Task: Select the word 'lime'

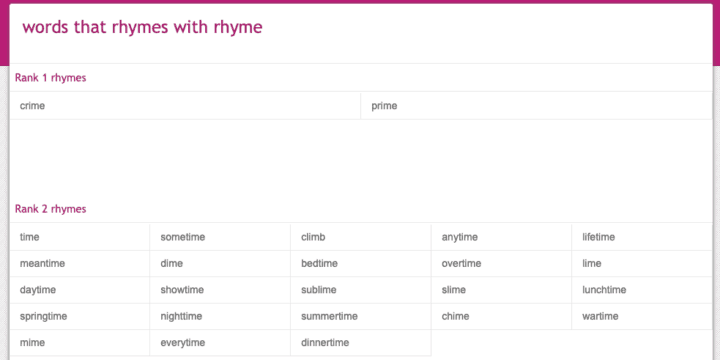Action: tap(591, 264)
